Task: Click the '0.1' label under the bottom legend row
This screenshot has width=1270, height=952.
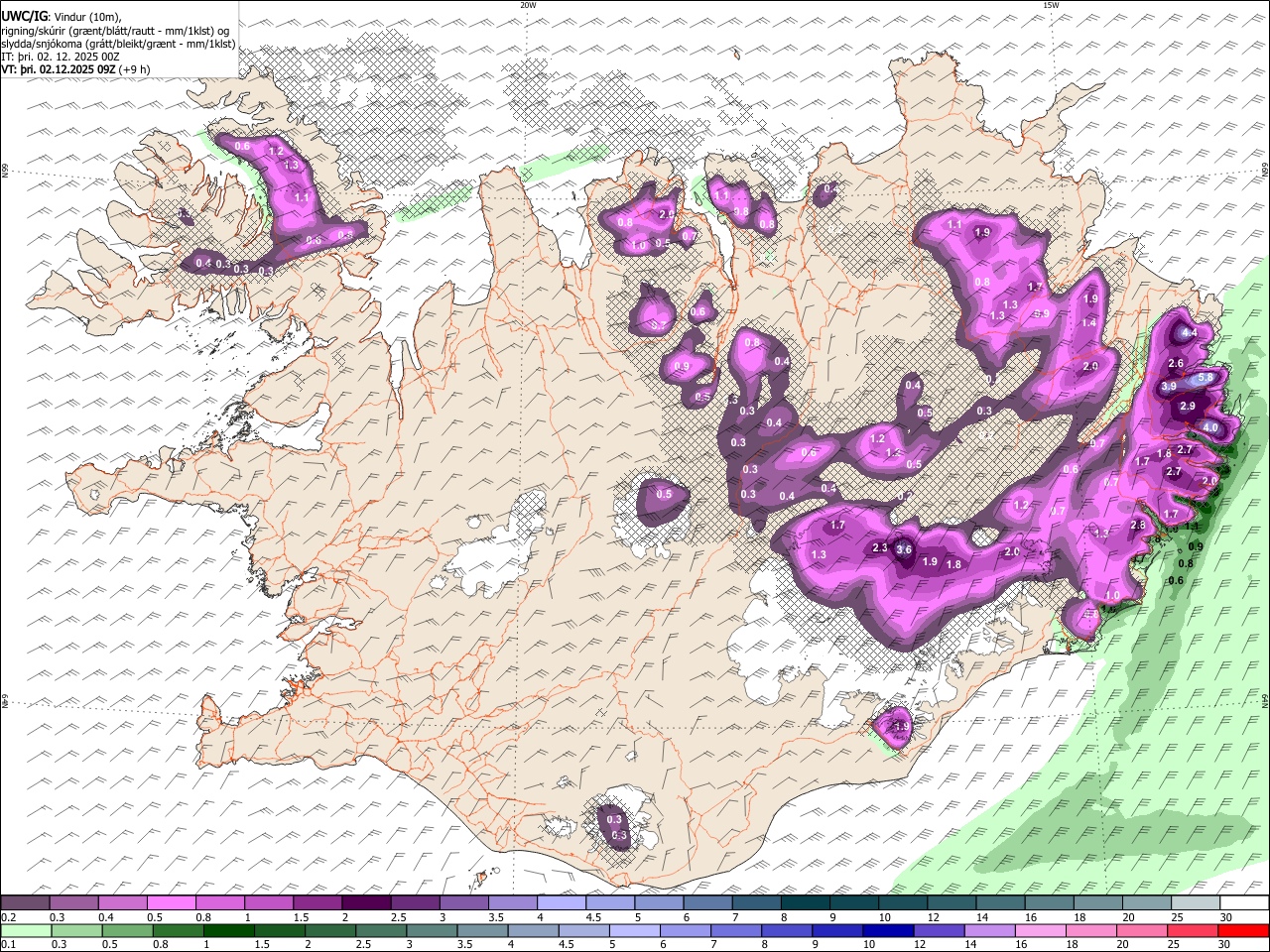Action: (x=8, y=944)
